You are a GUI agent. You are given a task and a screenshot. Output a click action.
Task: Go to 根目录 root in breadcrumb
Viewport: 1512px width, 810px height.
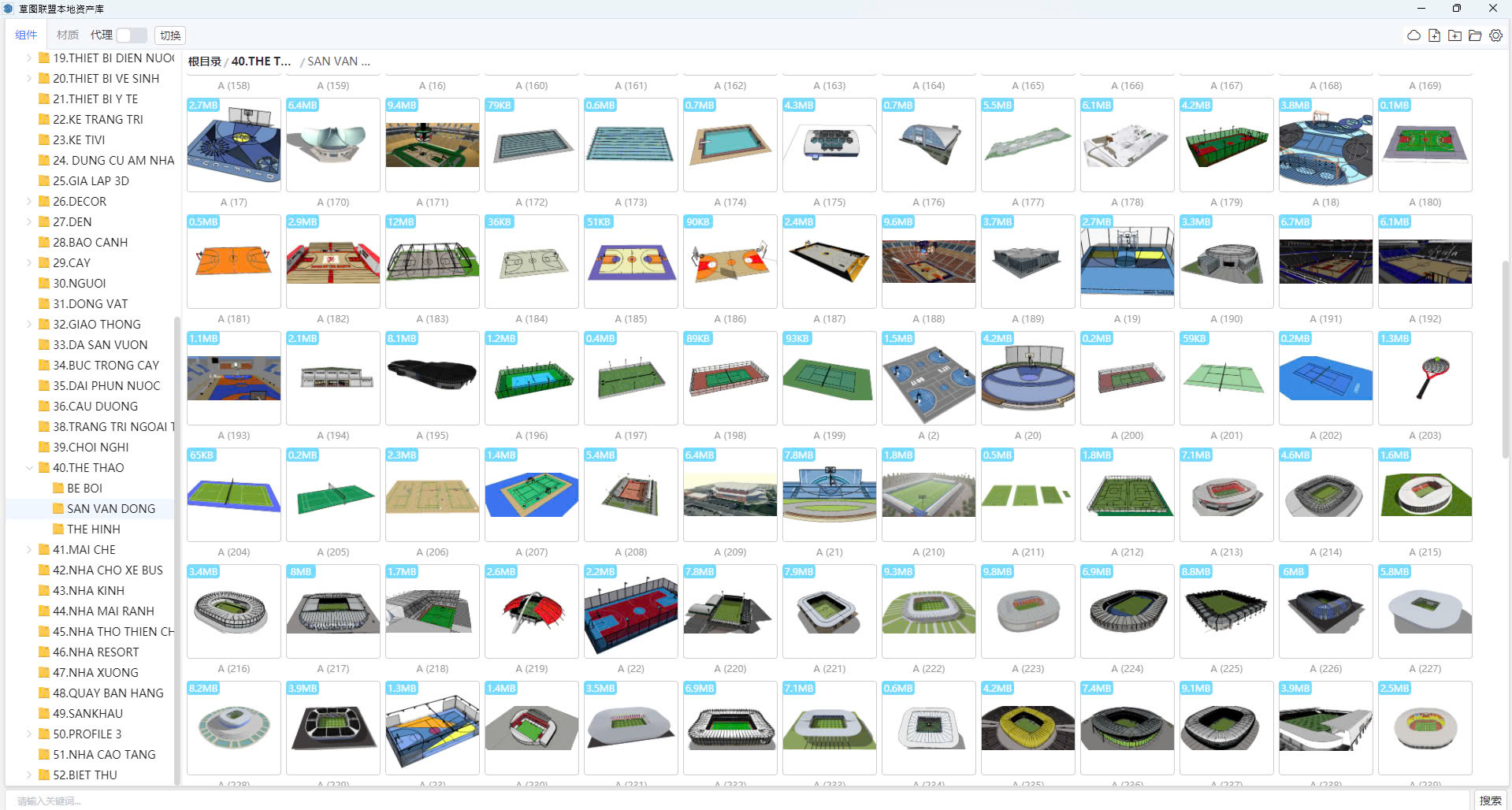204,61
